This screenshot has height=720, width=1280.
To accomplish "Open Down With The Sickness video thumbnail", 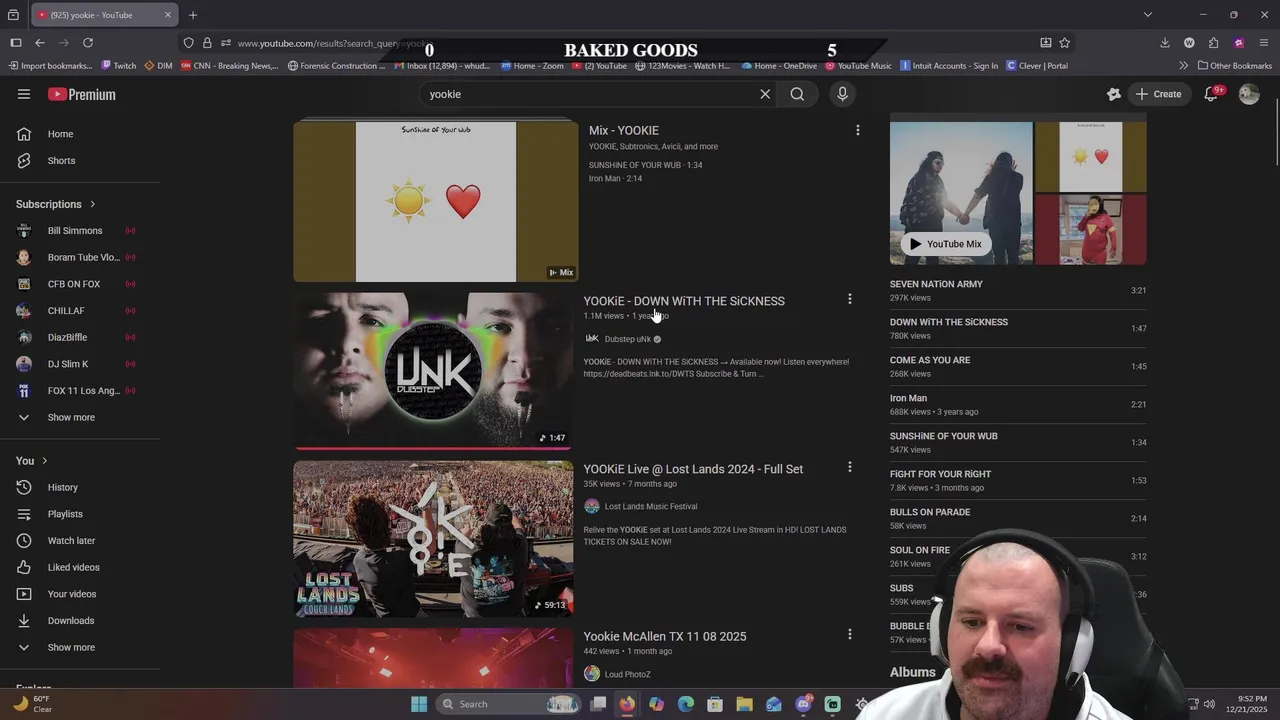I will pyautogui.click(x=433, y=371).
